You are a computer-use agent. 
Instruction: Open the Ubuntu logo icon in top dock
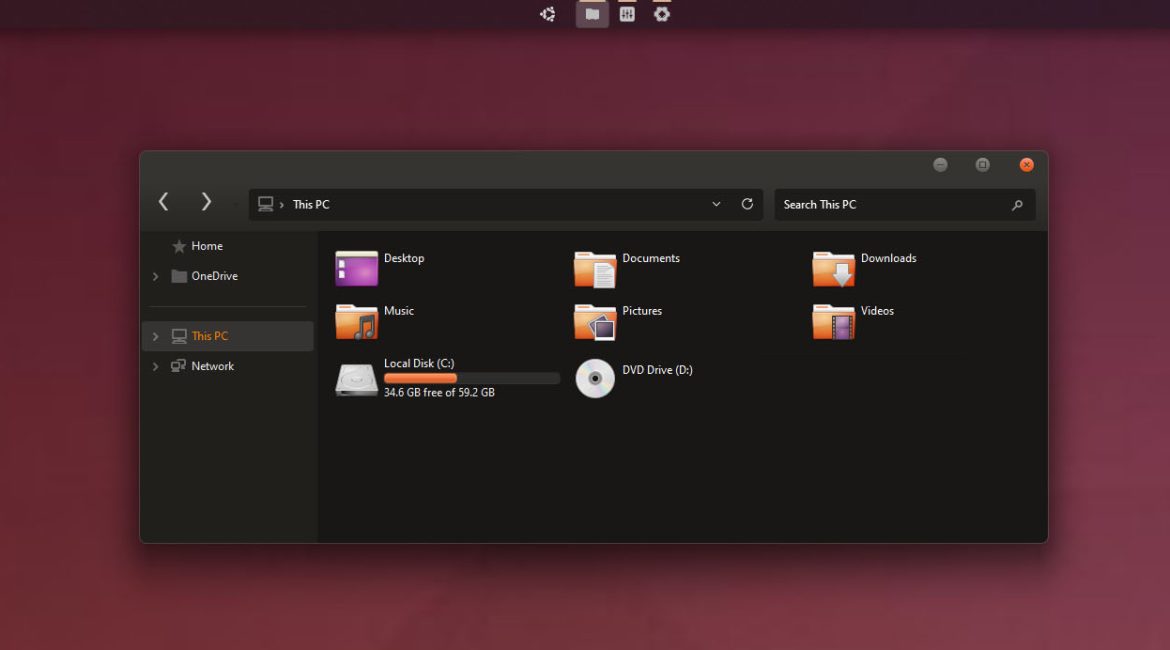coord(548,14)
